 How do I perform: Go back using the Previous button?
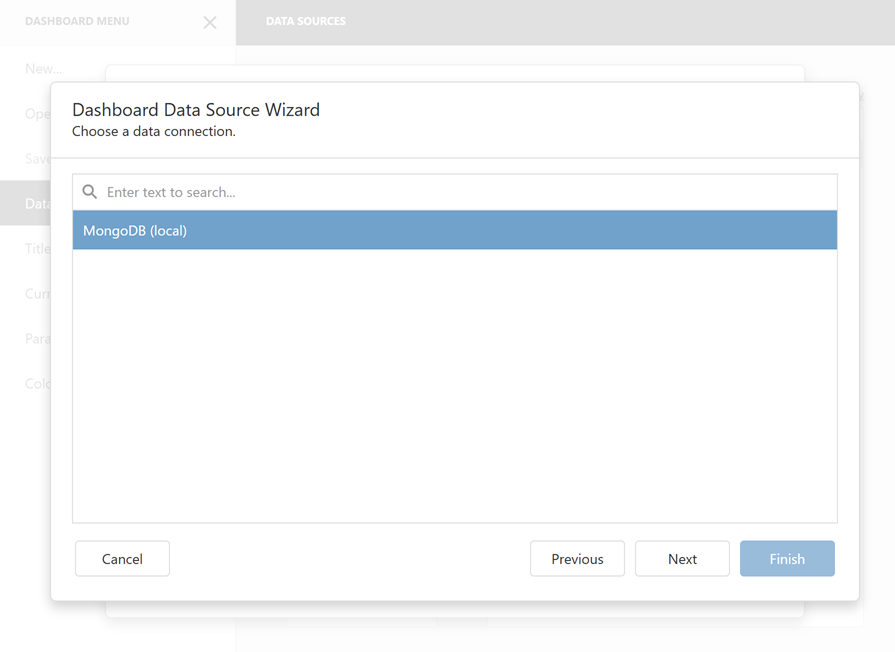click(577, 558)
